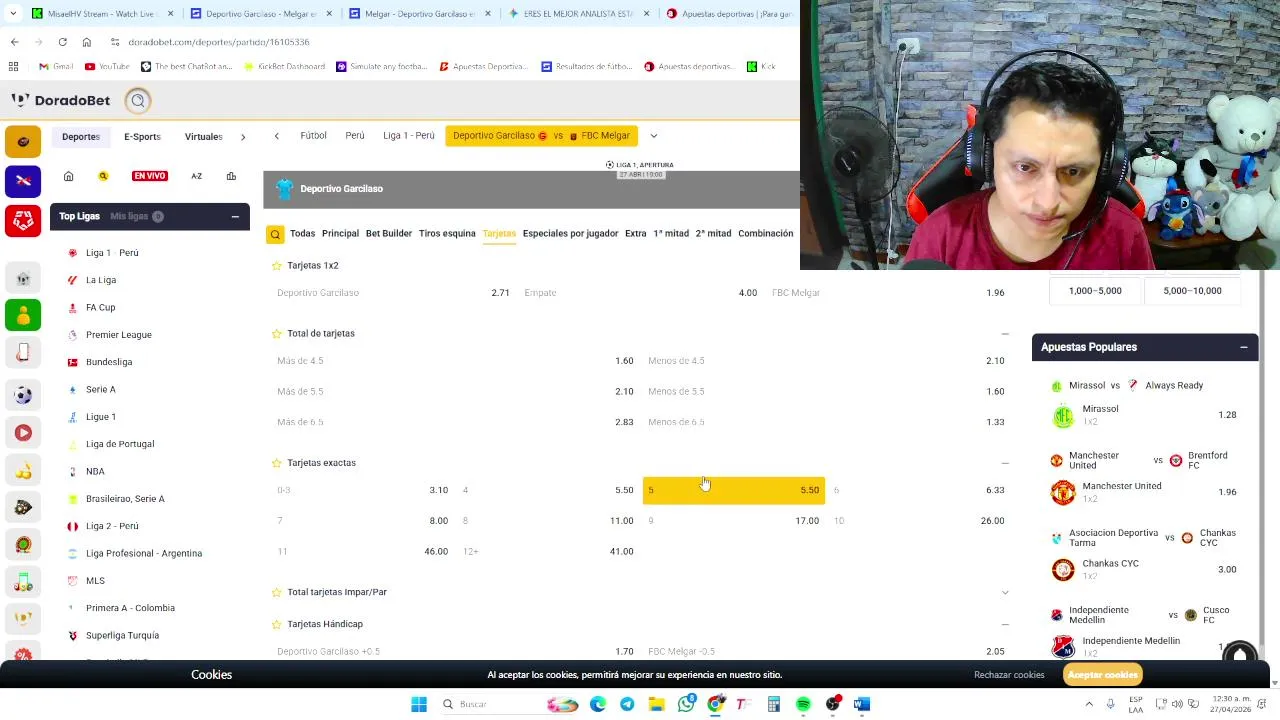Click the DoradoBet header search icon
The image size is (1280, 720).
(138, 100)
